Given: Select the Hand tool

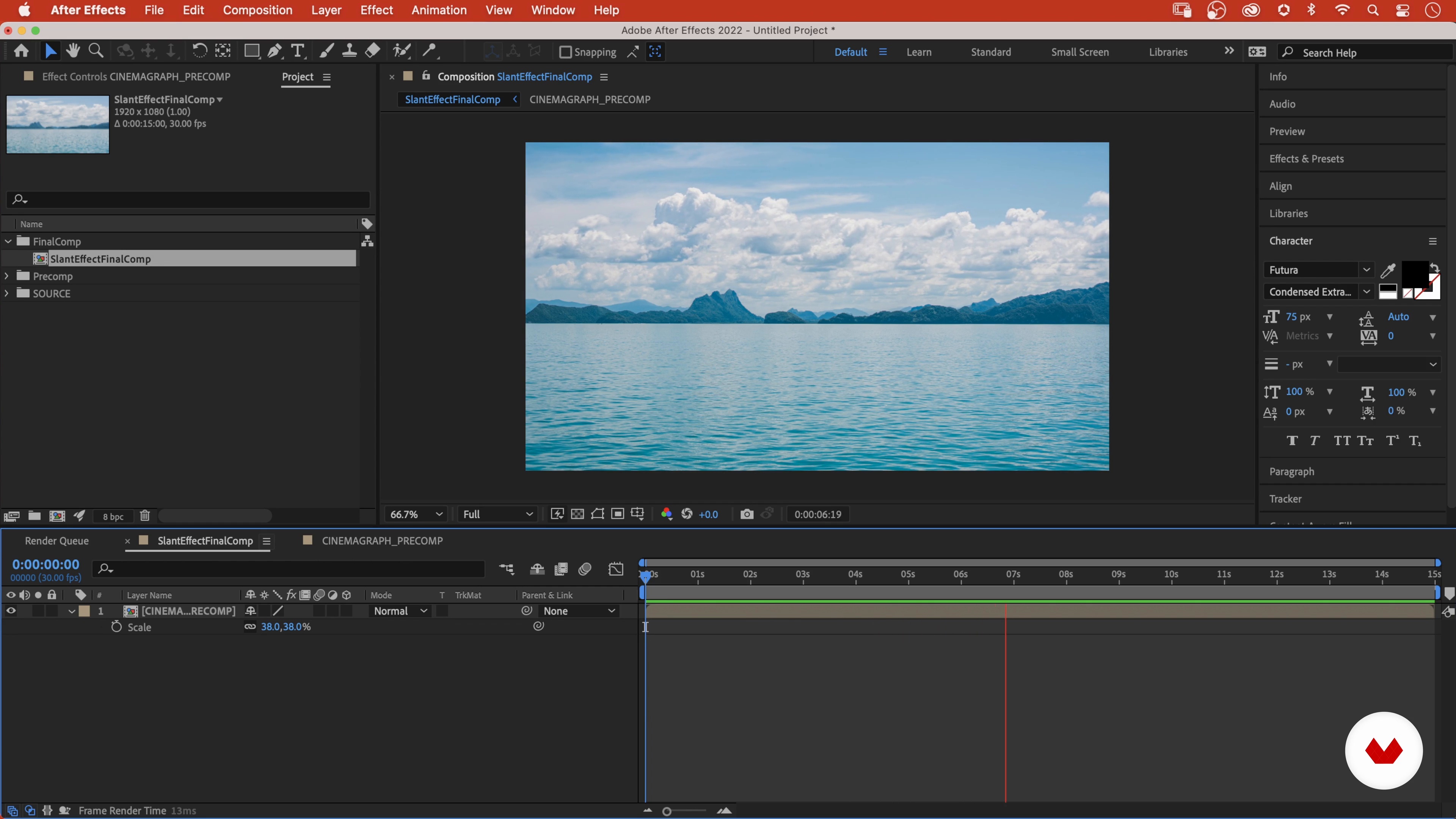Looking at the screenshot, I should click(73, 52).
